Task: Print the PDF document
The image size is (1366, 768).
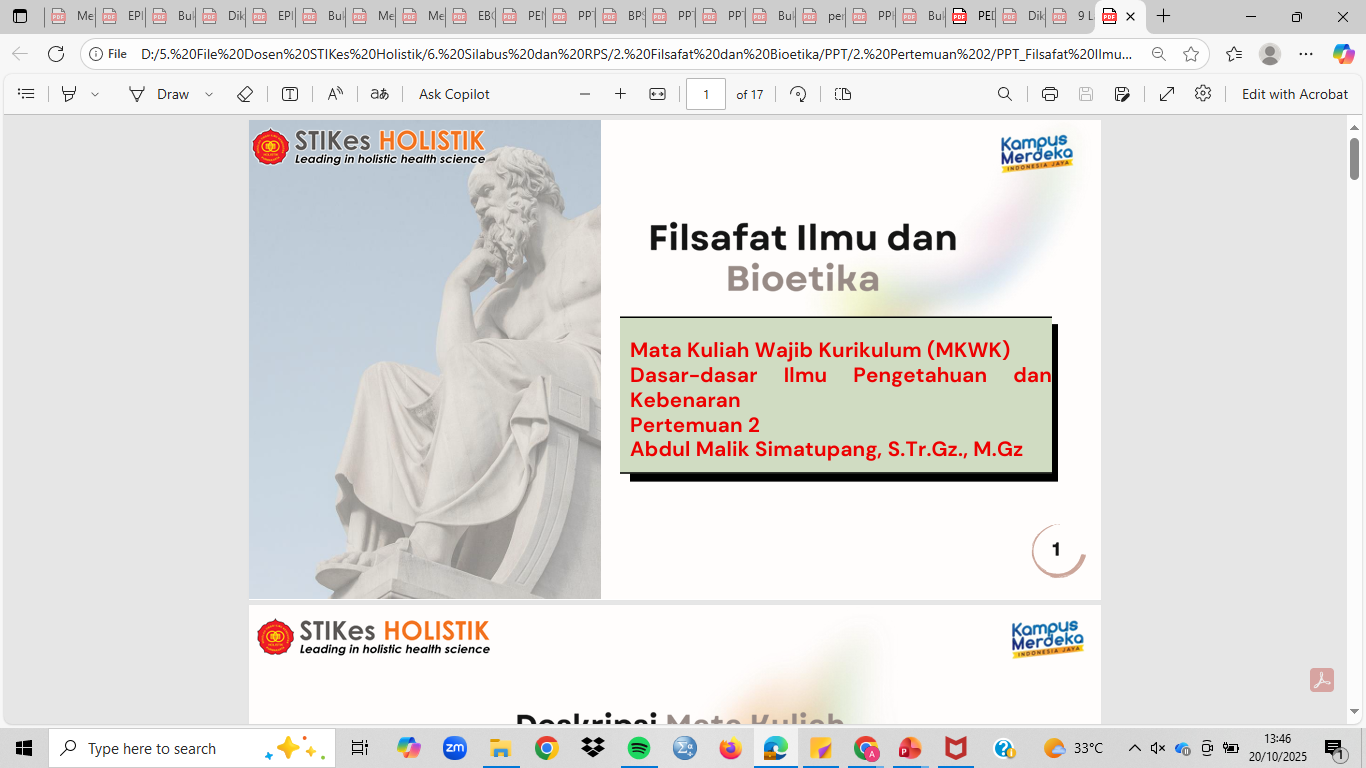Action: click(1049, 94)
